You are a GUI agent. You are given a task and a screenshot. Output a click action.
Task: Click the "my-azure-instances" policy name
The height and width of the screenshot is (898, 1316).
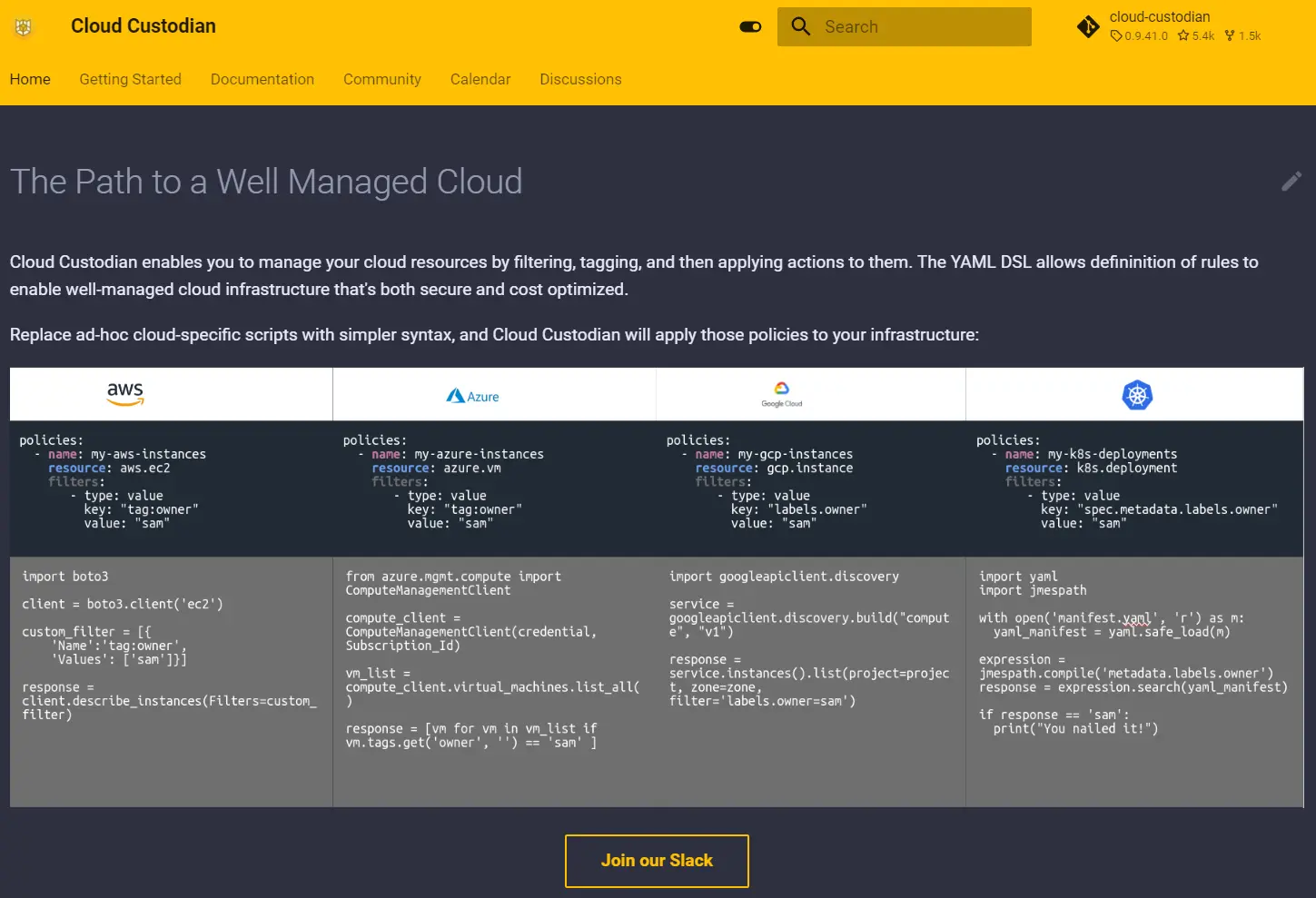tap(479, 454)
